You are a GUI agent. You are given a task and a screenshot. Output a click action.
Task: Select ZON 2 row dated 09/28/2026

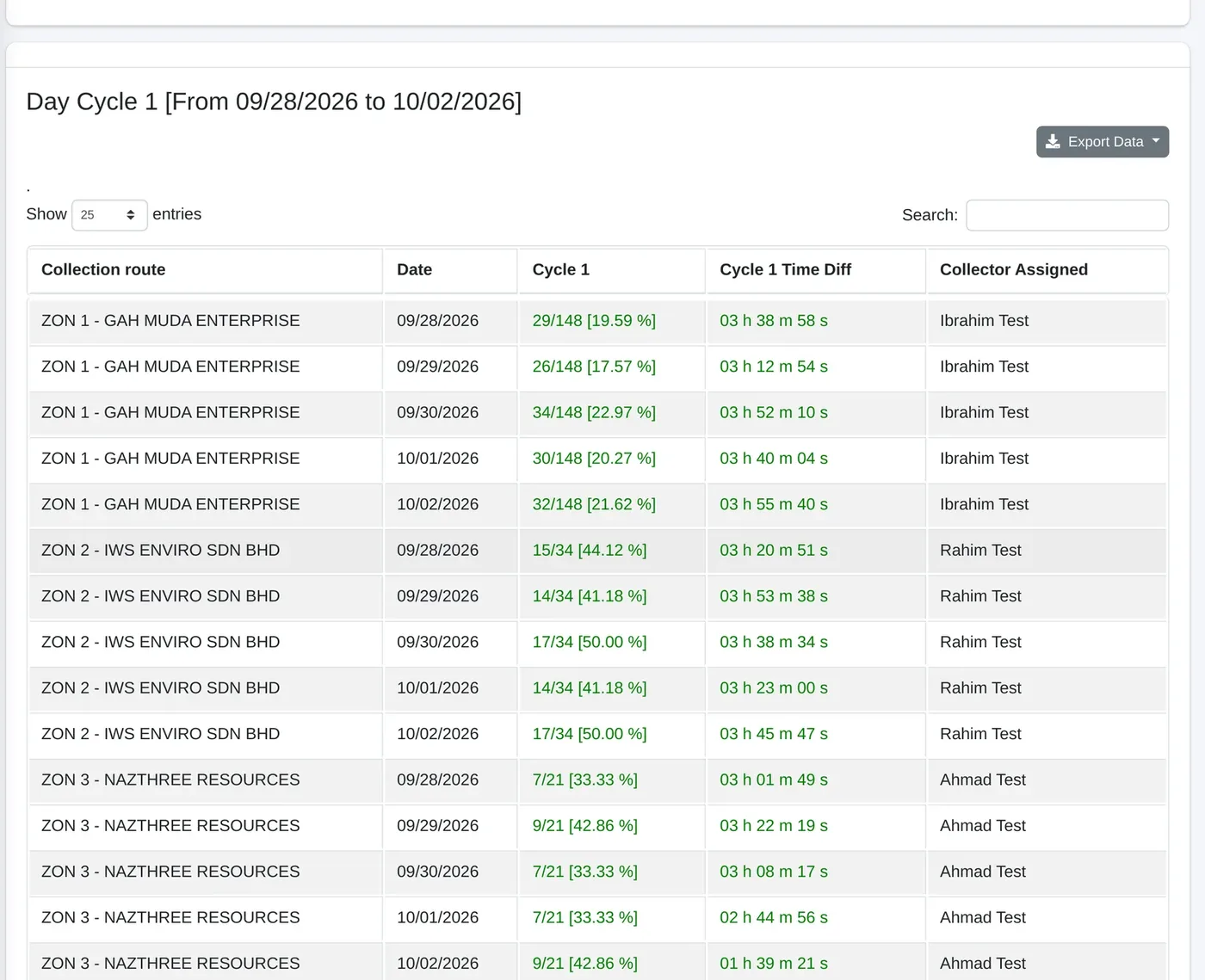pos(597,551)
